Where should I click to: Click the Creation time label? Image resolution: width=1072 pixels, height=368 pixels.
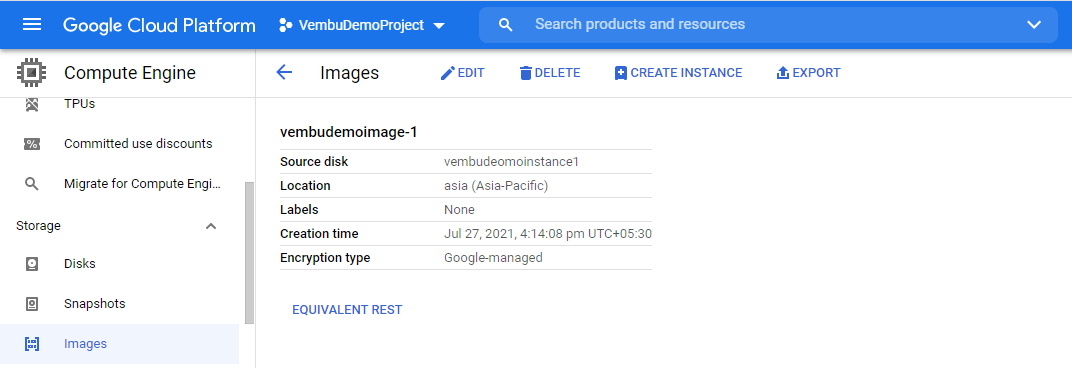(319, 234)
